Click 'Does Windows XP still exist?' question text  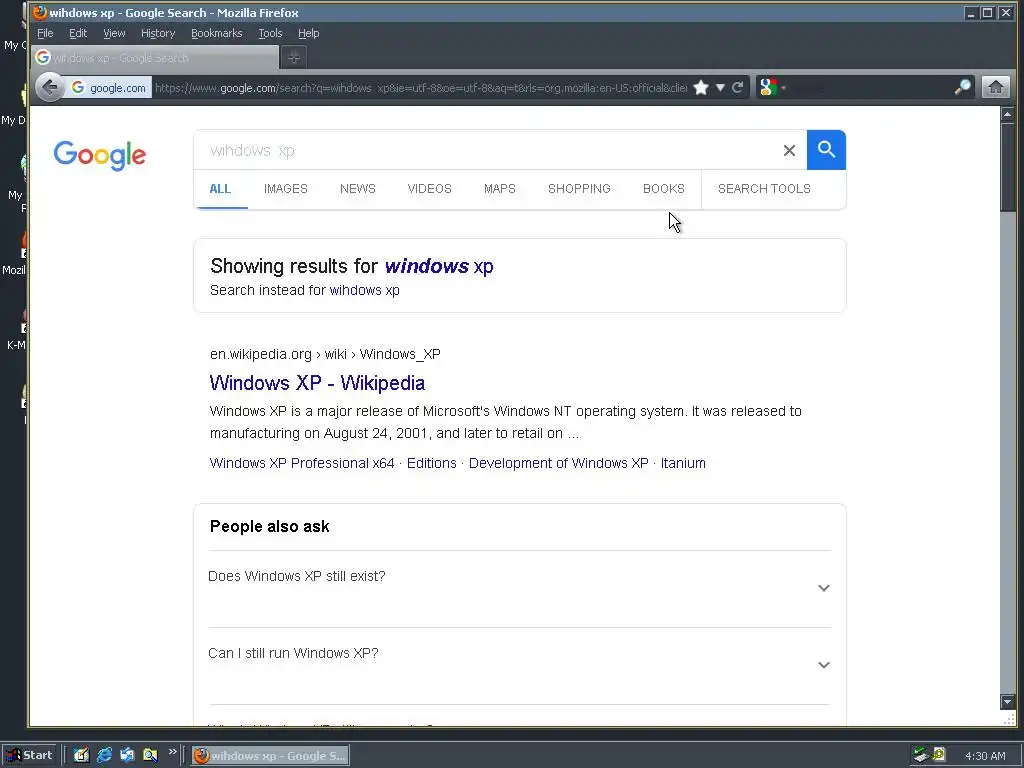click(x=296, y=576)
